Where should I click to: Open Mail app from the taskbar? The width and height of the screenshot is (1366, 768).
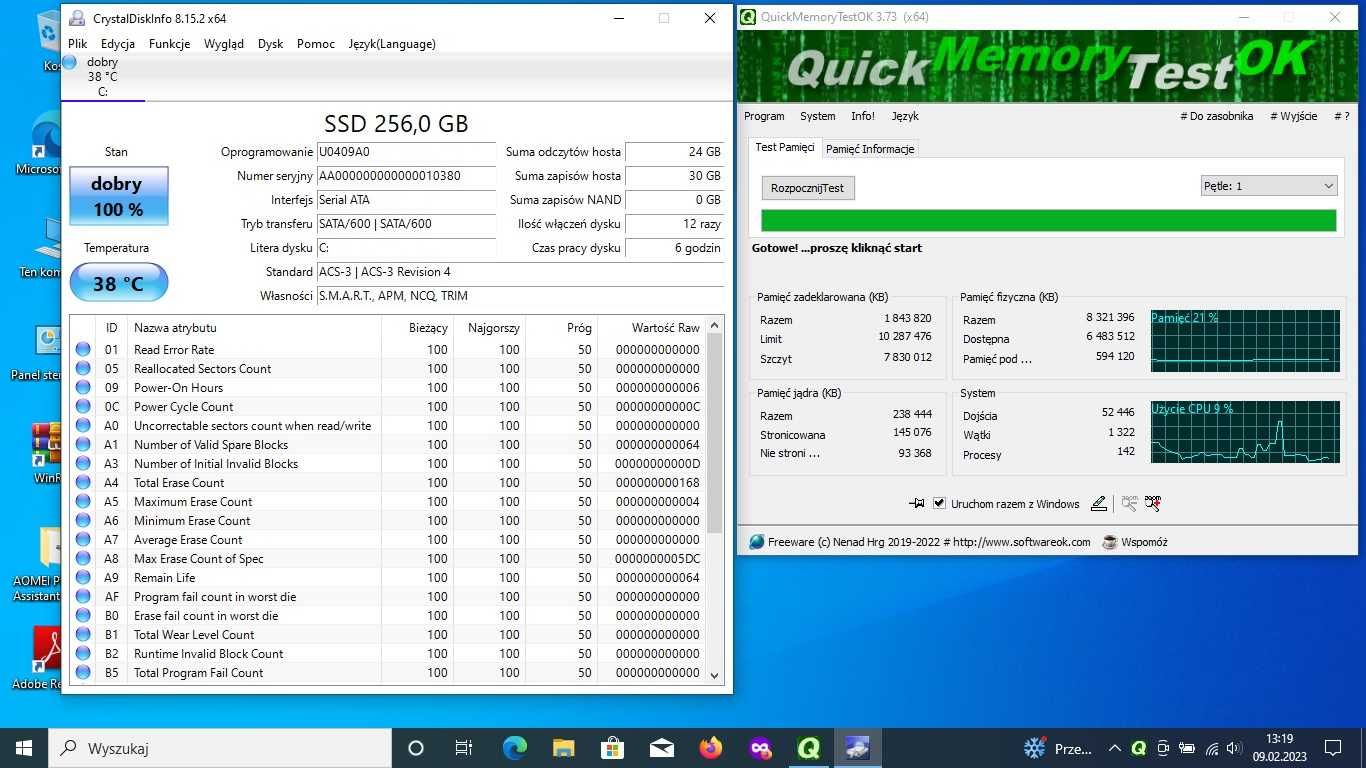(661, 748)
